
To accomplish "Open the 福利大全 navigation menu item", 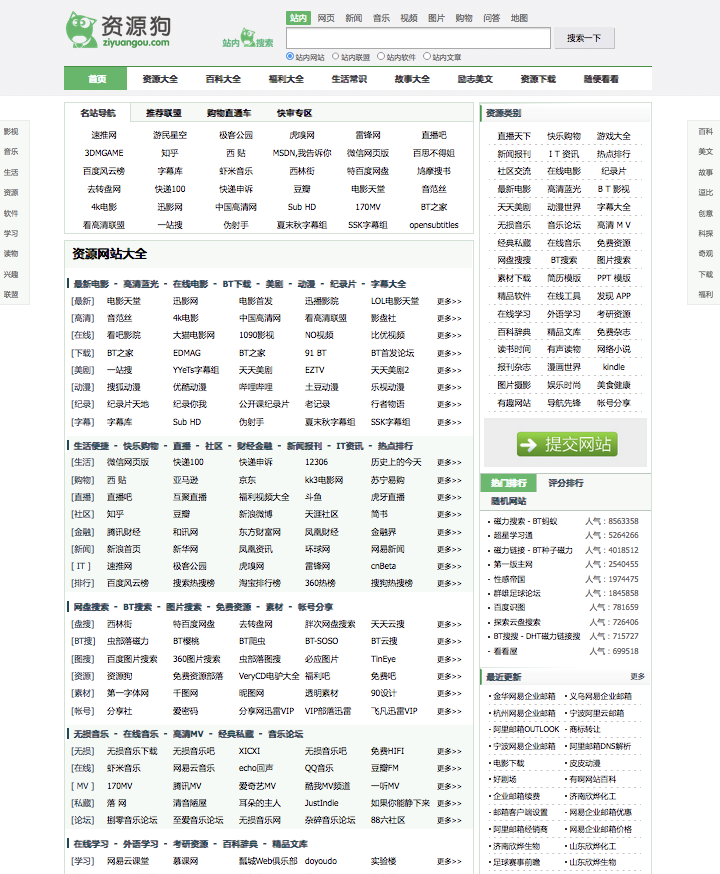I will tap(286, 79).
